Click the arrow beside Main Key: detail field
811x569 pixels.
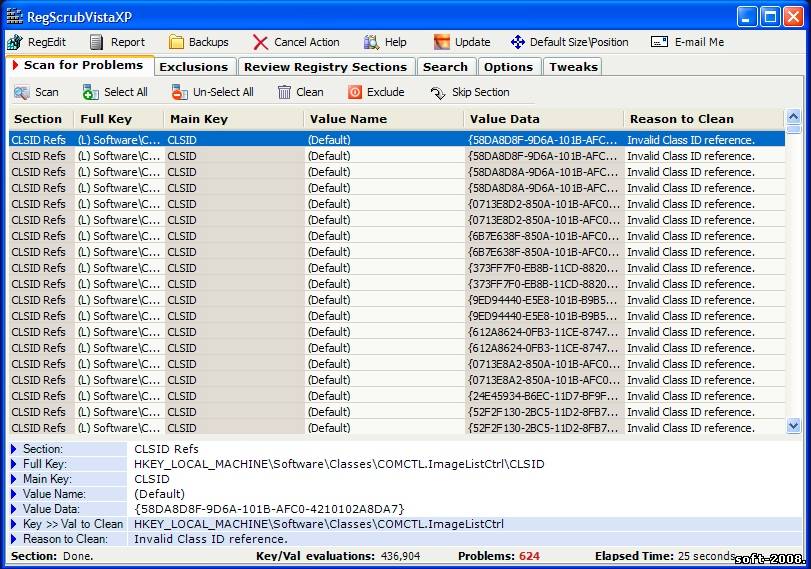(x=14, y=479)
